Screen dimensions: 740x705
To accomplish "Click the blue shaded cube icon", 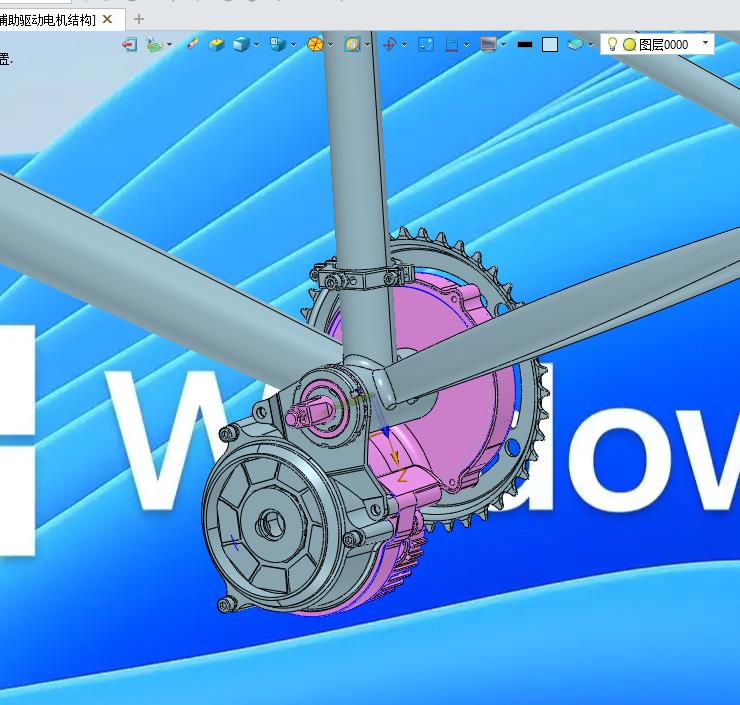I will 241,45.
